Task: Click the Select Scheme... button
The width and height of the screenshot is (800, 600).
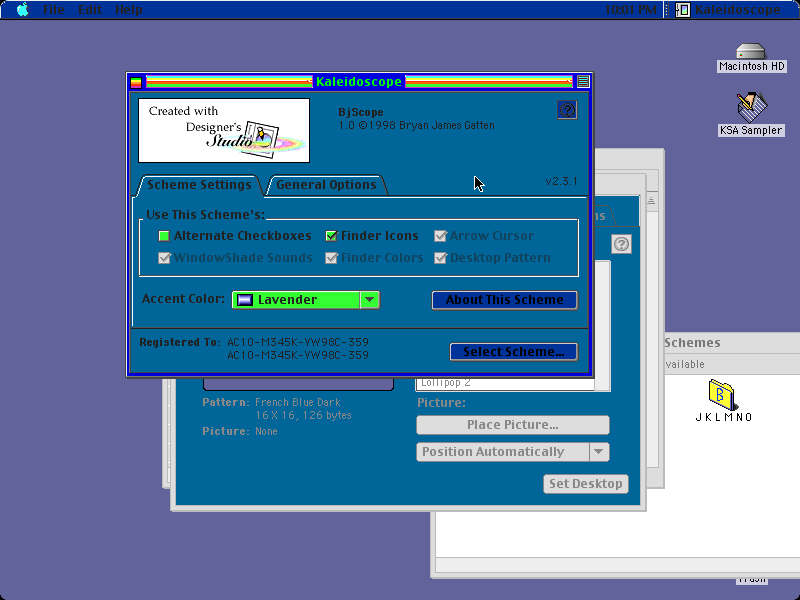Action: click(513, 352)
